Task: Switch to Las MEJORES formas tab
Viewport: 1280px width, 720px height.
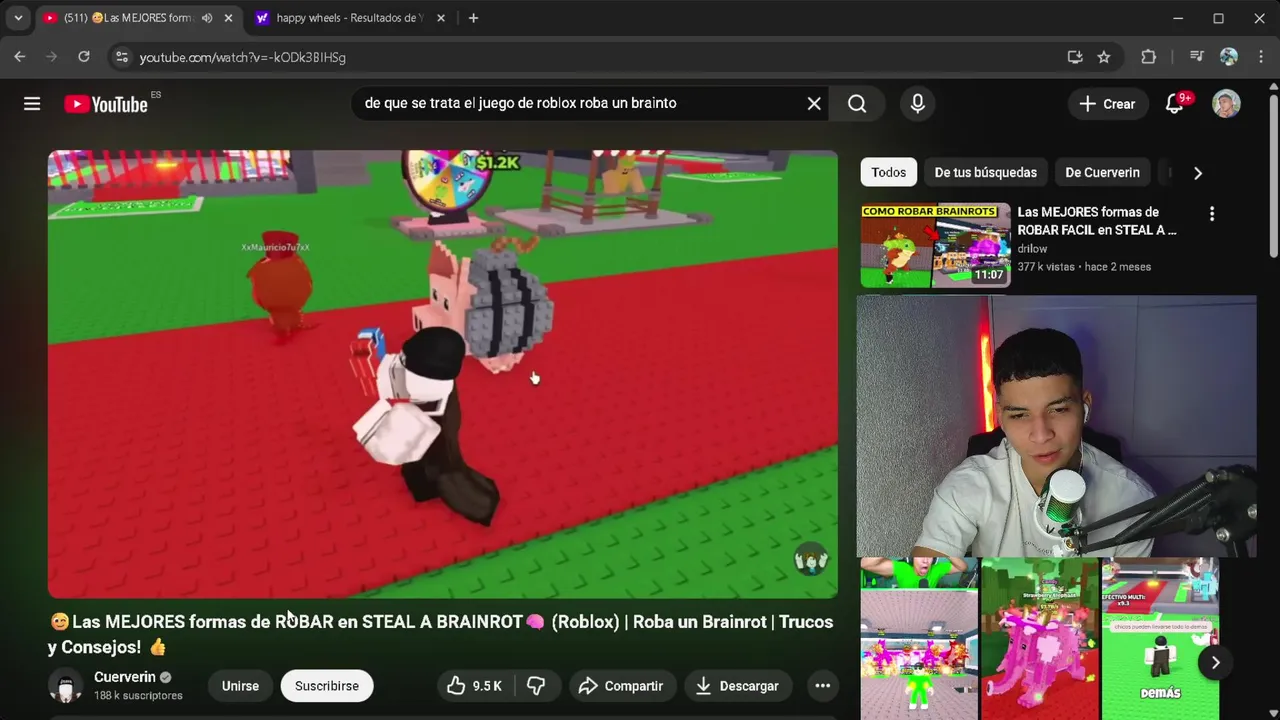Action: point(128,18)
